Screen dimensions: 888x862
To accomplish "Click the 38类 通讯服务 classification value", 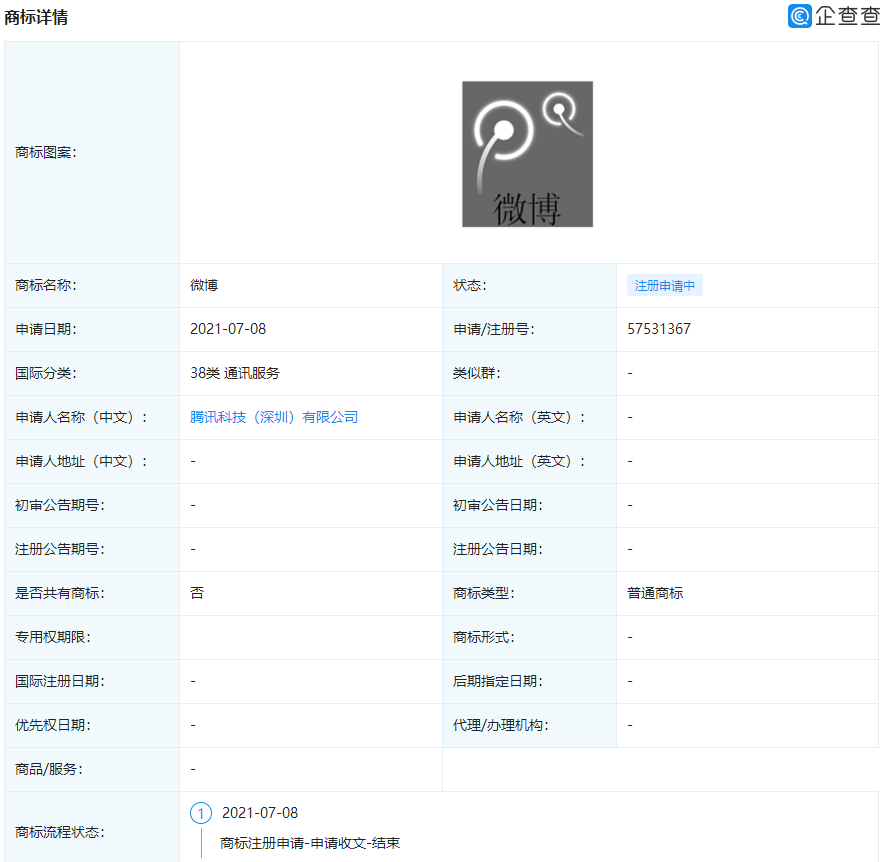I will click(x=235, y=373).
